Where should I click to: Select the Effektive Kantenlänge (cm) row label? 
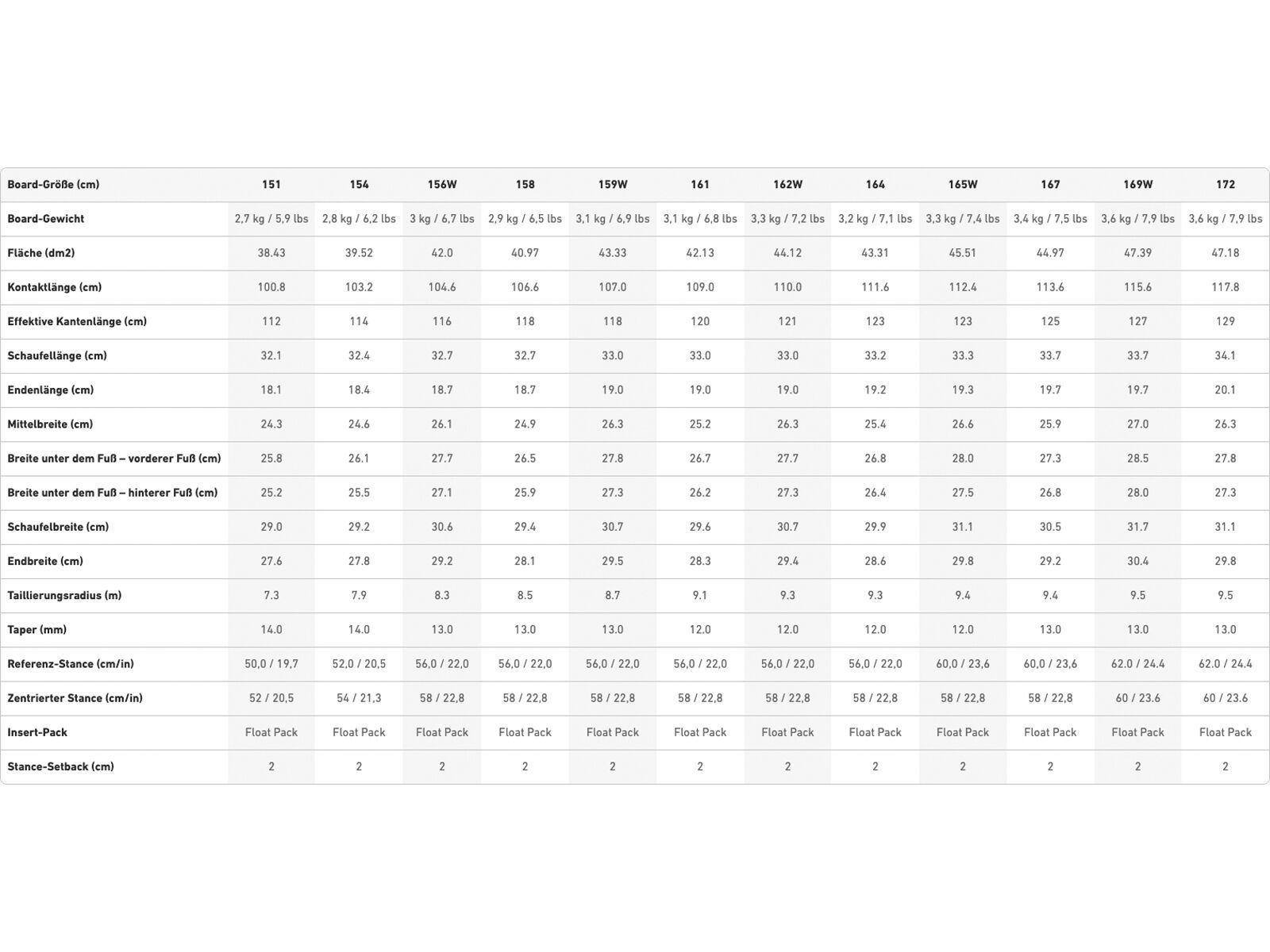pyautogui.click(x=77, y=321)
